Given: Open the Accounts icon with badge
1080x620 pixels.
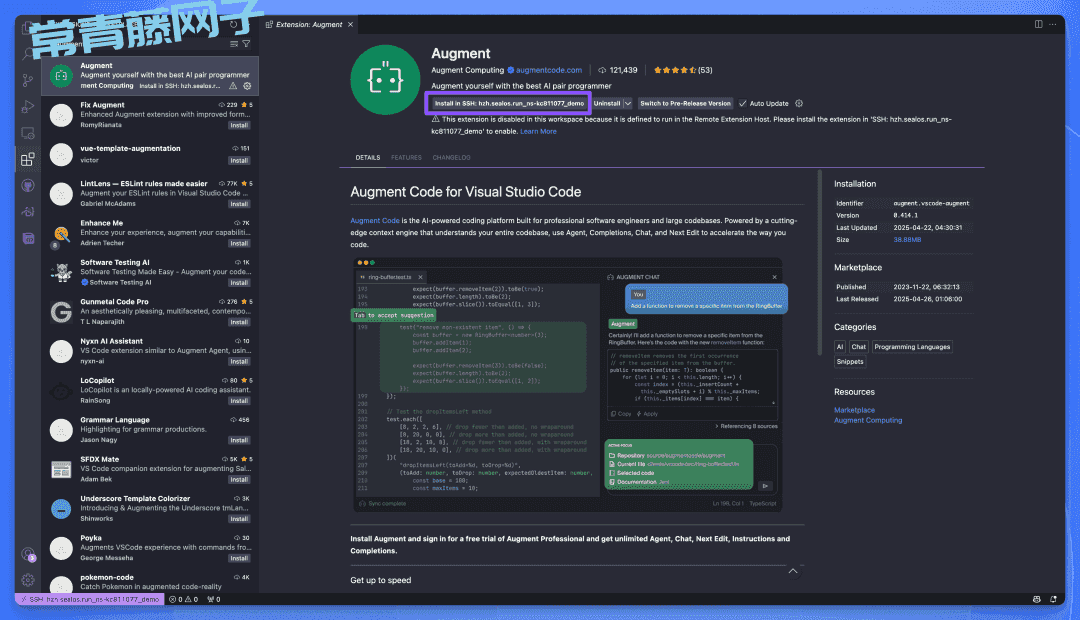Looking at the screenshot, I should (28, 554).
